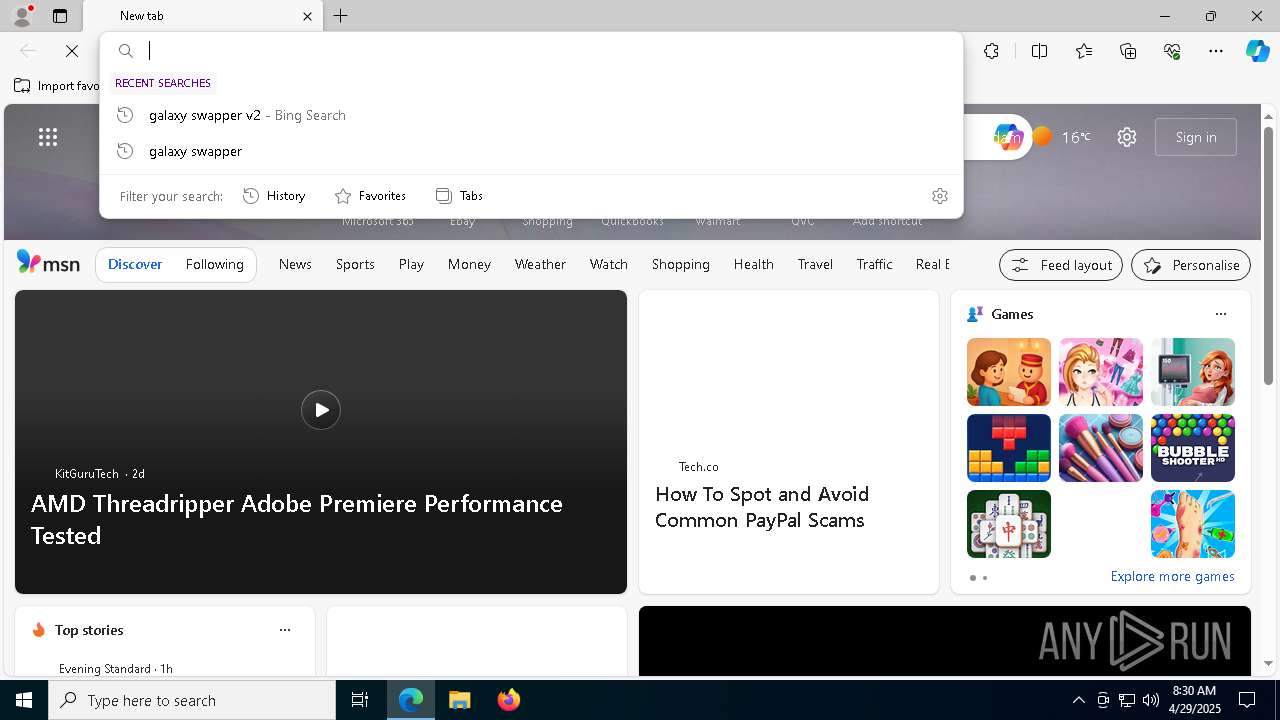
Task: Click the Sign in button
Action: [1196, 137]
